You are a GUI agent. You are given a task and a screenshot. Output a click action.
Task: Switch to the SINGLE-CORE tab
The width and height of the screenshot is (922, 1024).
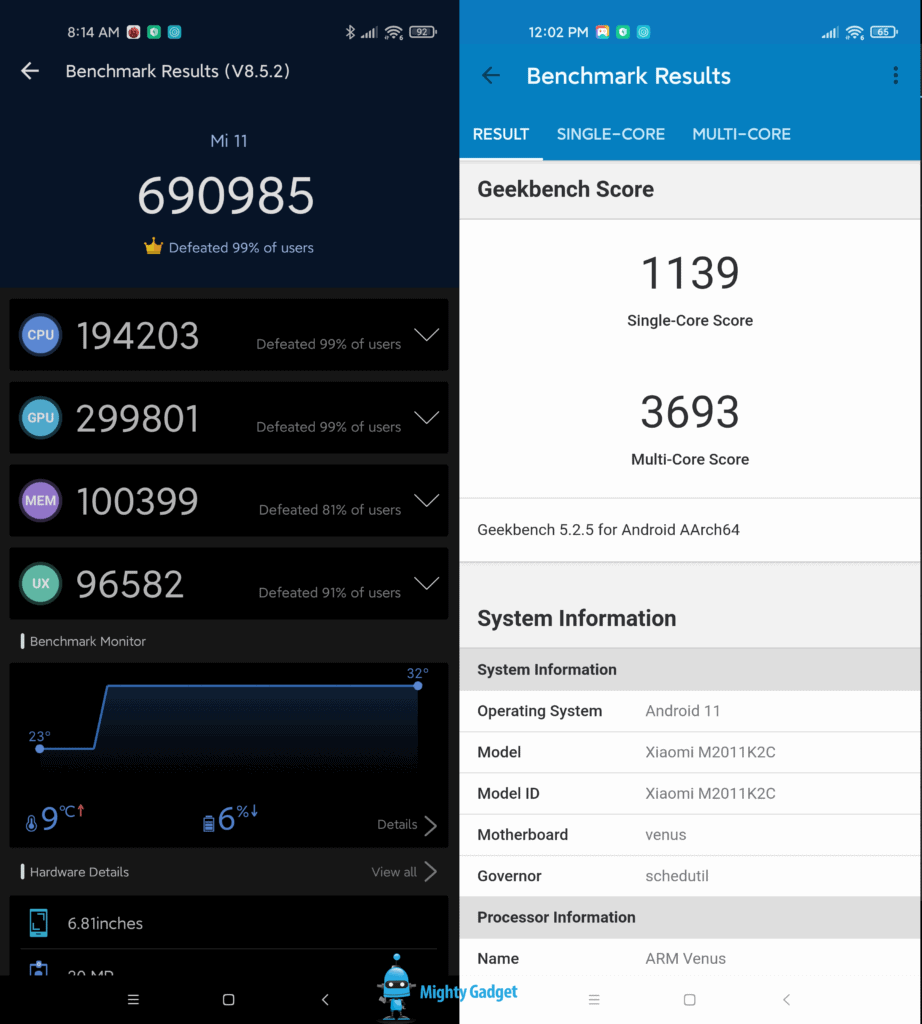coord(610,134)
